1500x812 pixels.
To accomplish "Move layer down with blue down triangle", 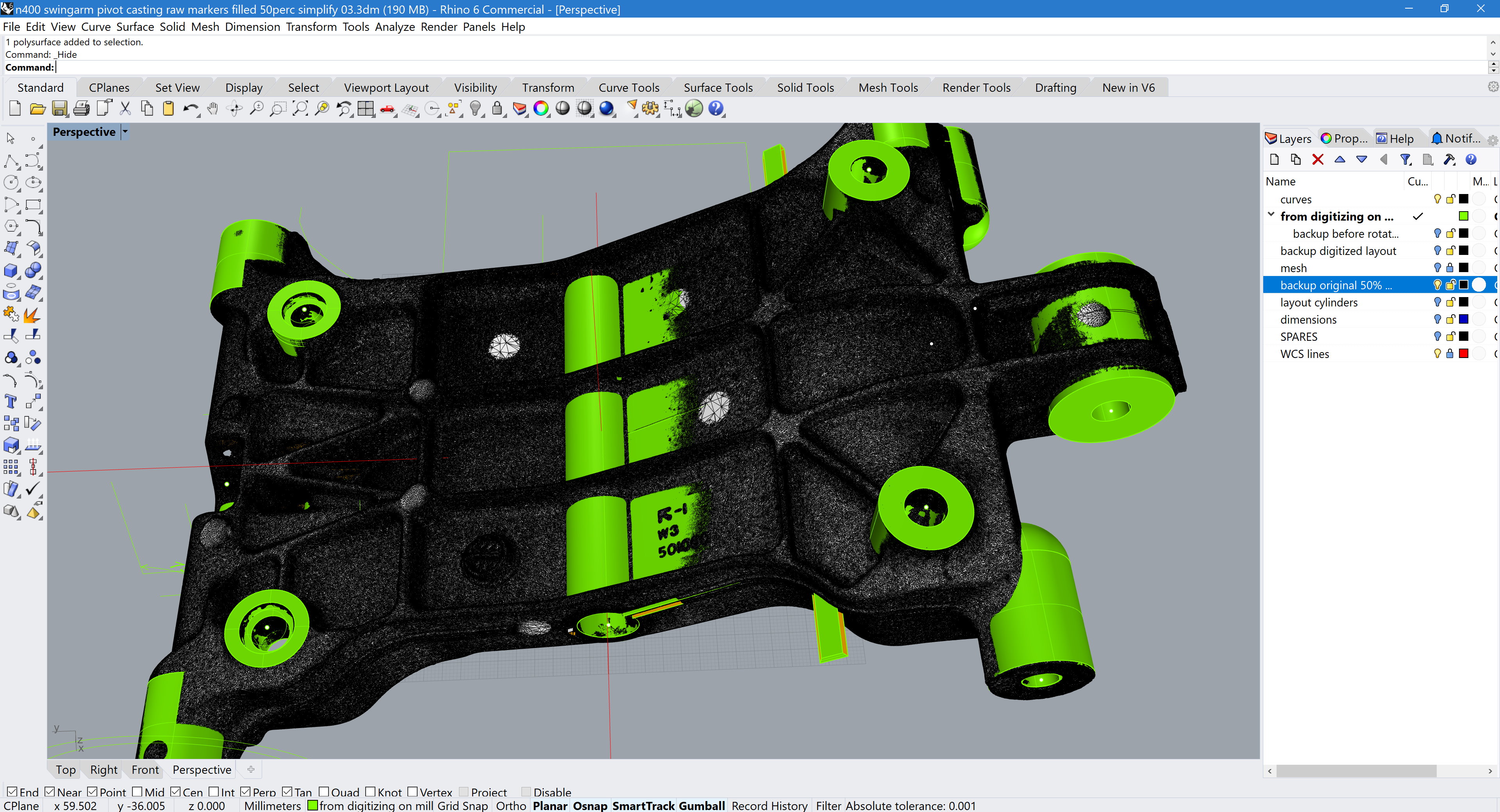I will (1361, 160).
